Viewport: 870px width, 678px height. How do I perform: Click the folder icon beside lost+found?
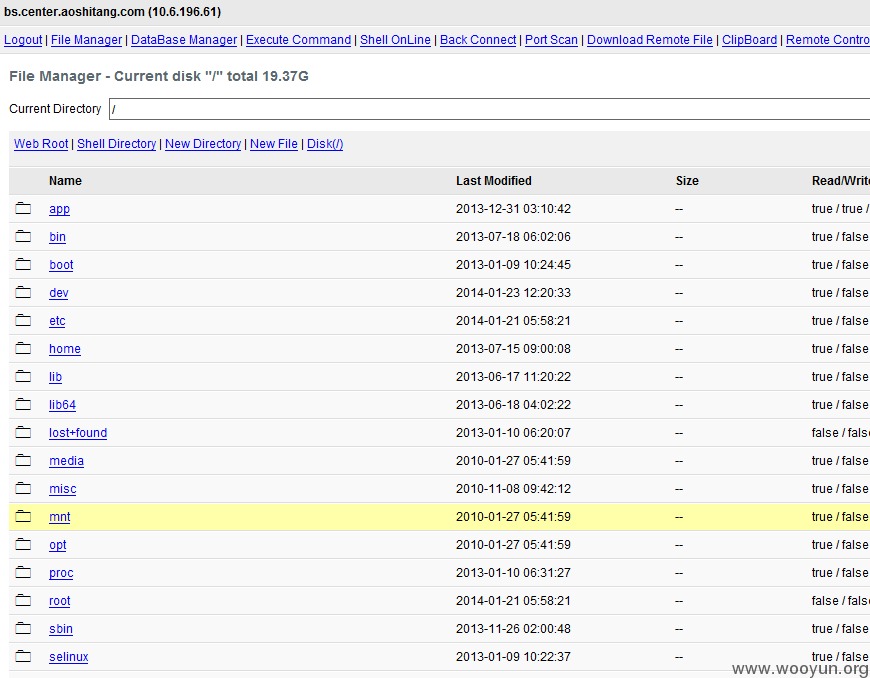23,432
